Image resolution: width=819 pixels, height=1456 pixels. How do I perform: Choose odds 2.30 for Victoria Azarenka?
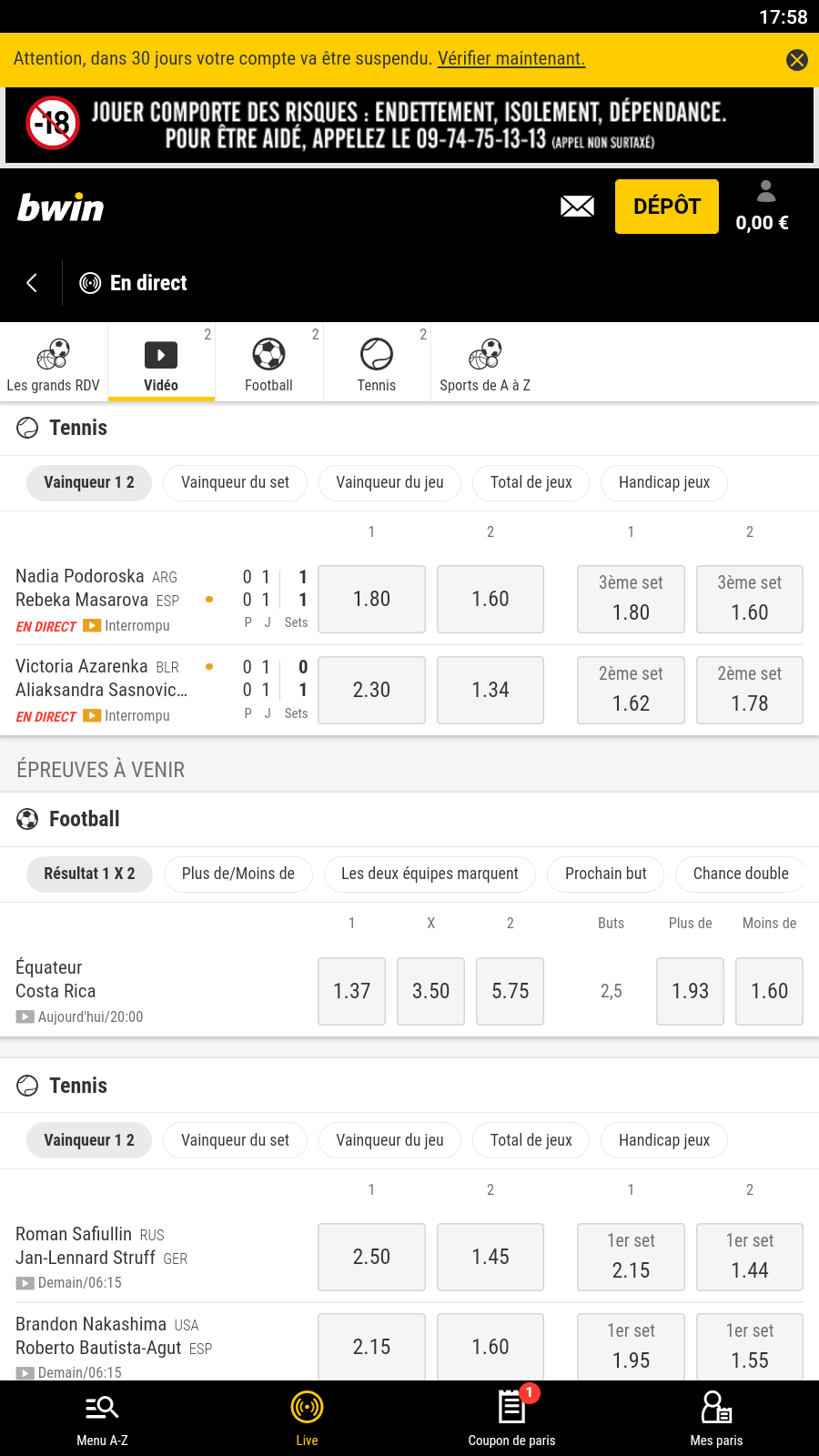371,690
